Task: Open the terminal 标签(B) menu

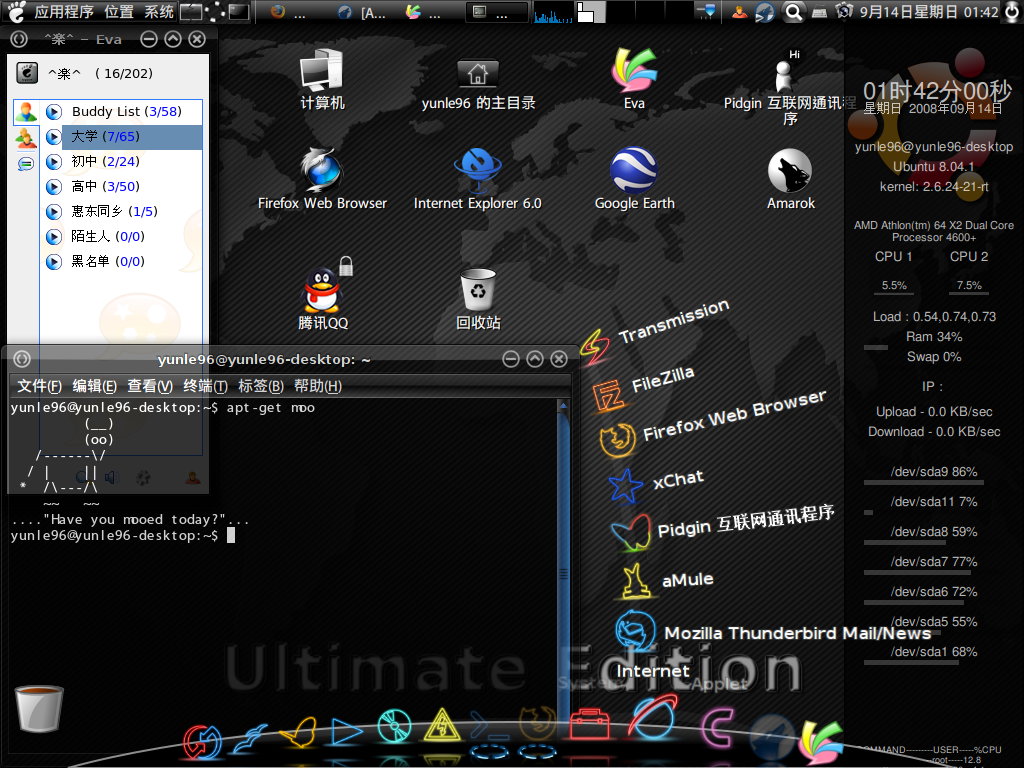Action: pyautogui.click(x=261, y=386)
